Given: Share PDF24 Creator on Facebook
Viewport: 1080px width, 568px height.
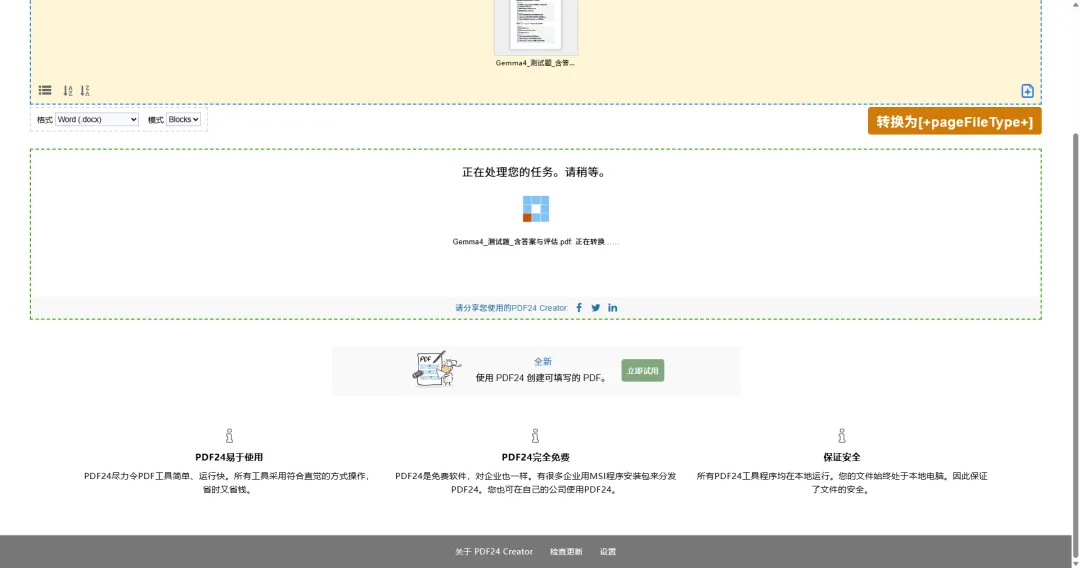Looking at the screenshot, I should (579, 308).
